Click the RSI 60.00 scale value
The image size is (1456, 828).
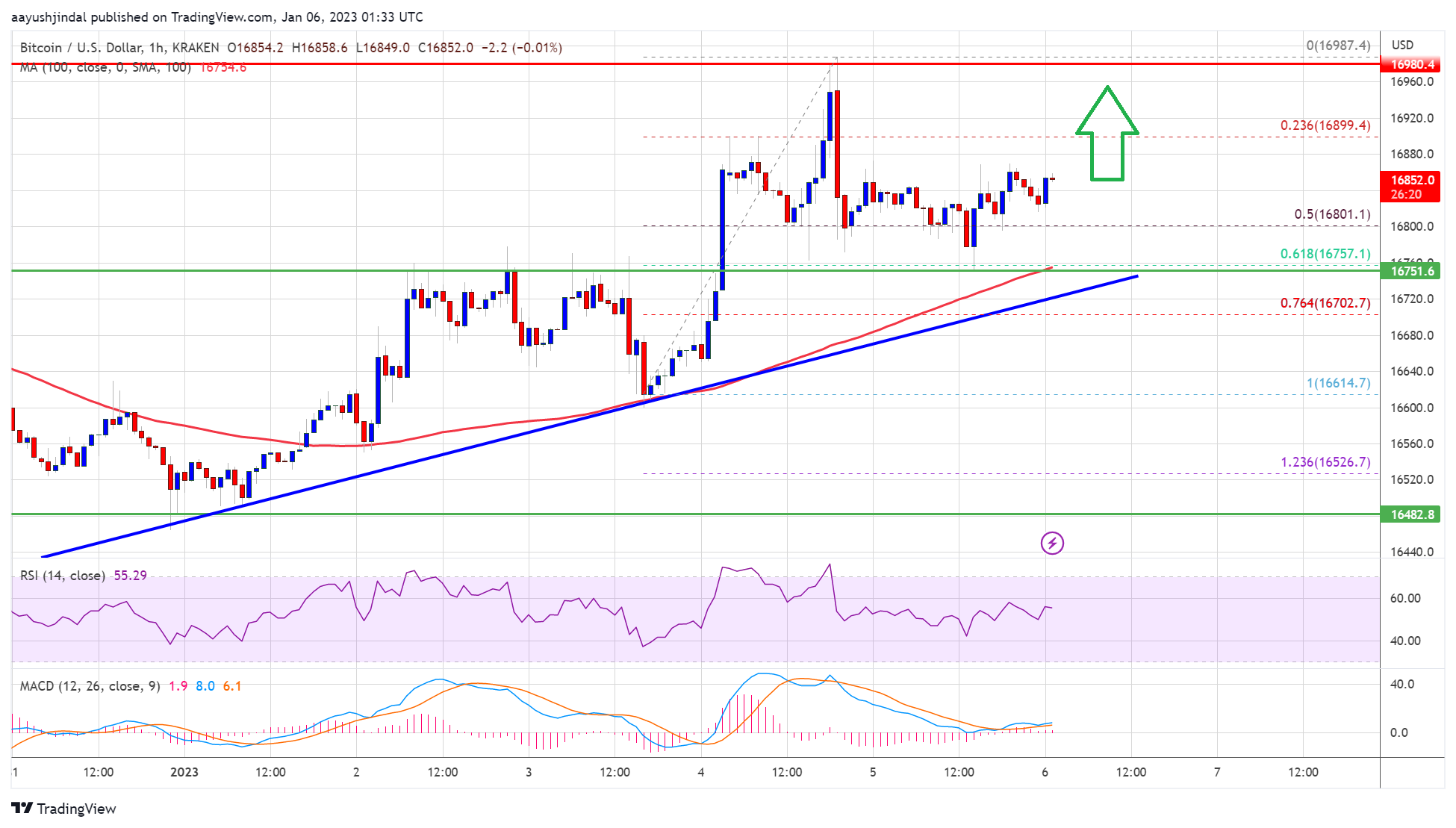[x=1404, y=598]
